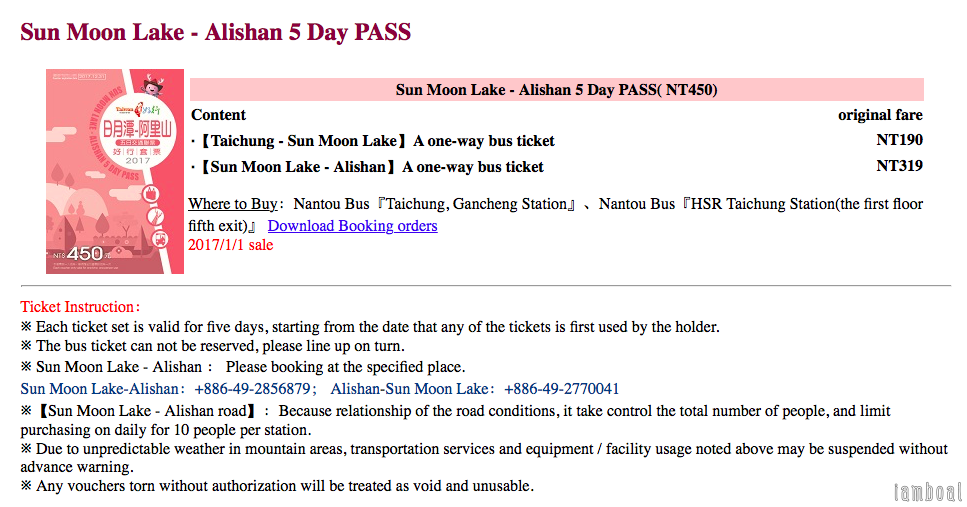Click the iamboal watermark logo

pyautogui.click(x=928, y=492)
